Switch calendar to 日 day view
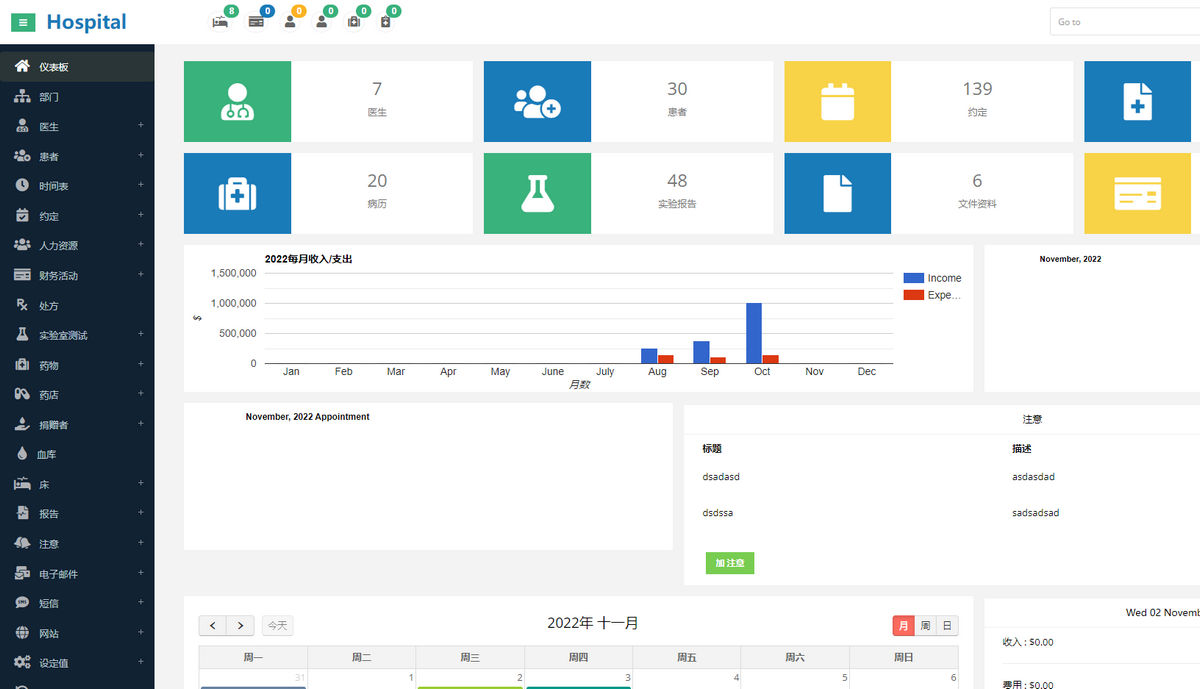1200x689 pixels. click(x=947, y=625)
